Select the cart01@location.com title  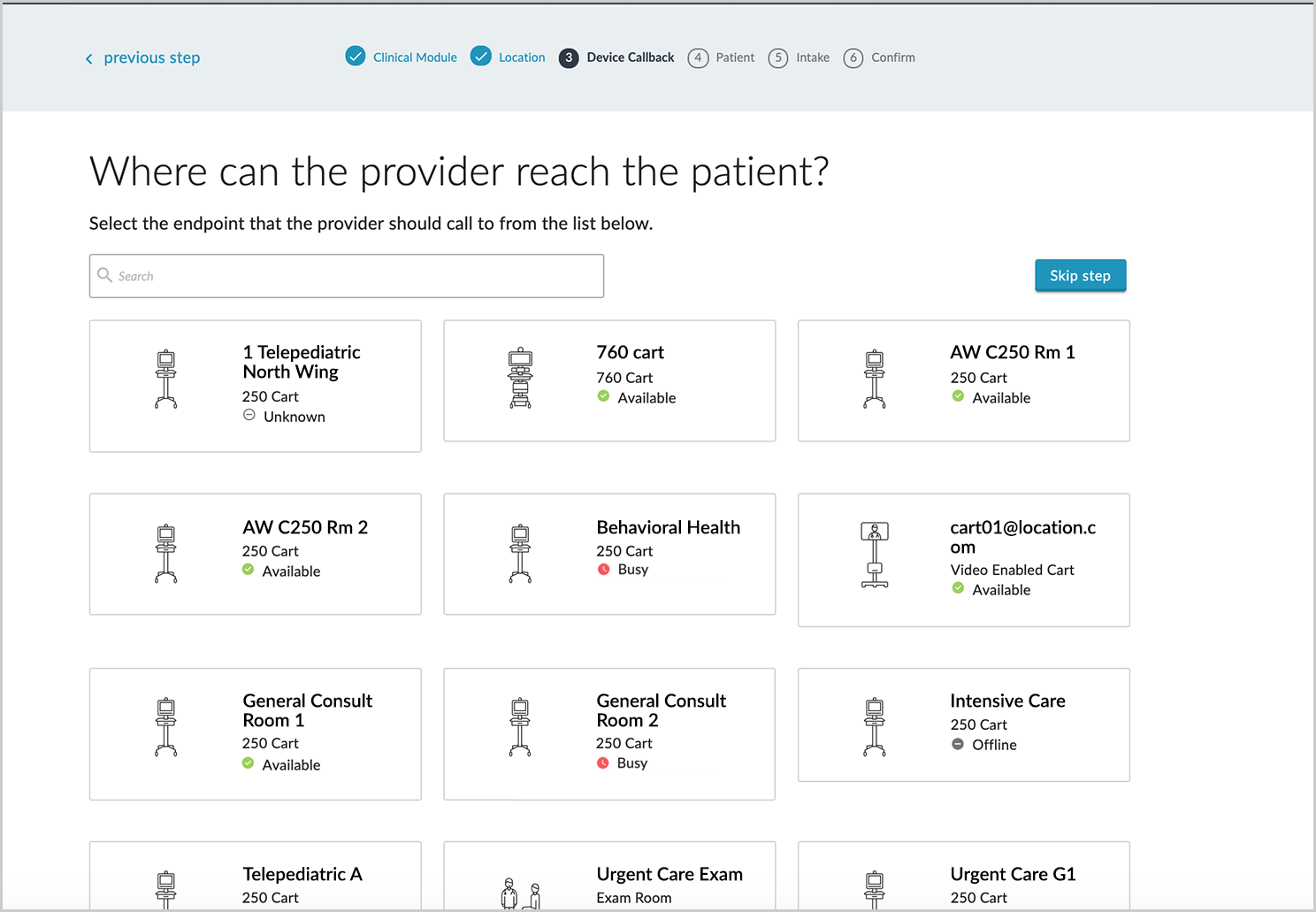tap(1023, 537)
